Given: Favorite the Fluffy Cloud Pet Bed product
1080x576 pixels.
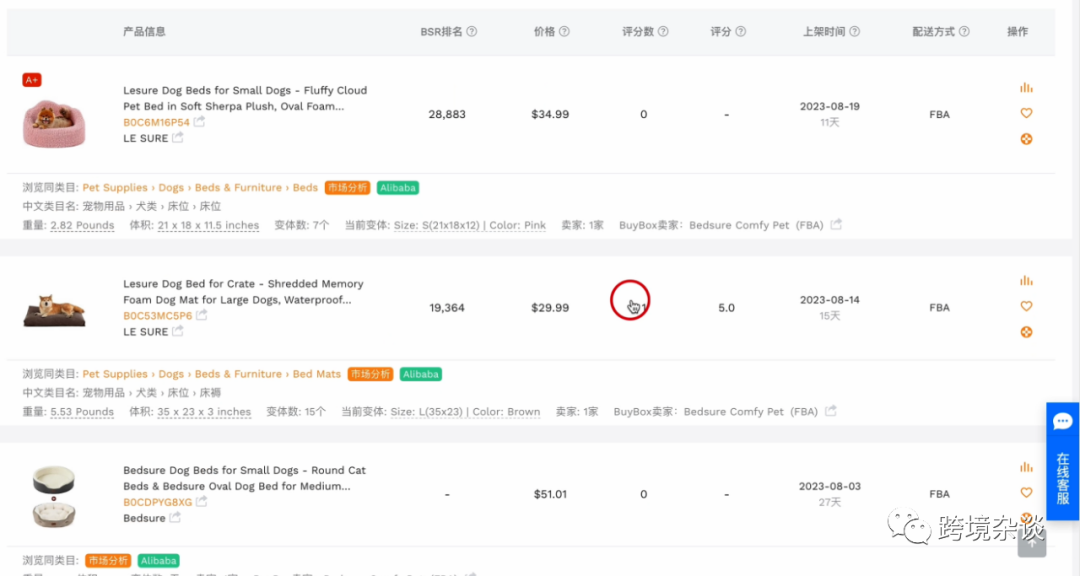Looking at the screenshot, I should tap(1026, 113).
